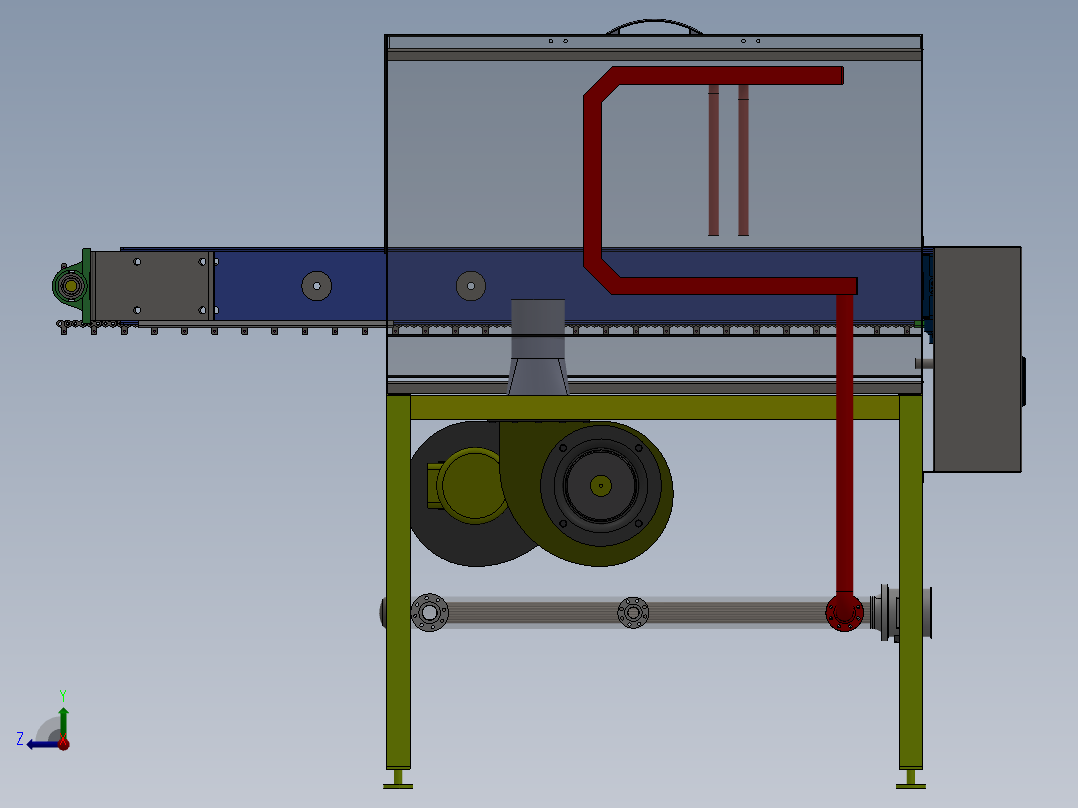The height and width of the screenshot is (808, 1078).
Task: Click the 'Y' axis label text
Action: pos(63,695)
